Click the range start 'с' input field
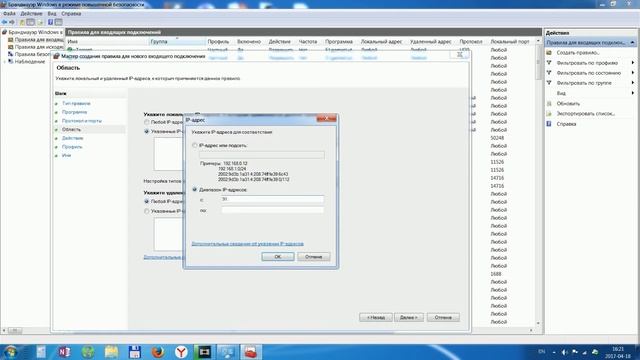 point(273,199)
